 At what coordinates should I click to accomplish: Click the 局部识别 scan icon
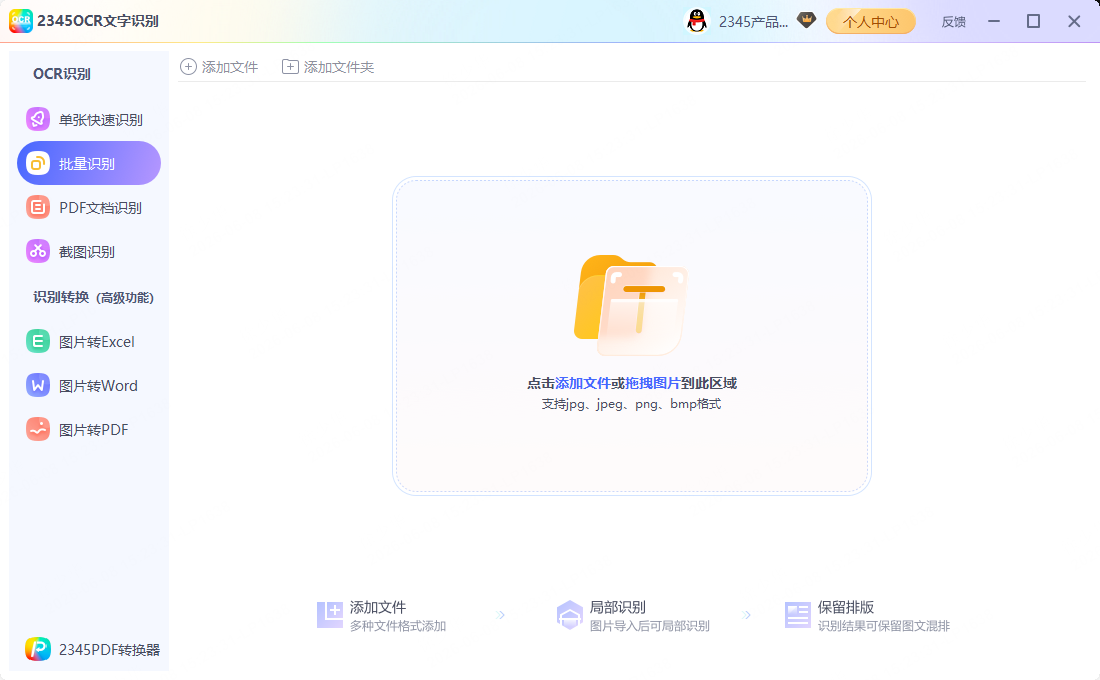tap(570, 615)
